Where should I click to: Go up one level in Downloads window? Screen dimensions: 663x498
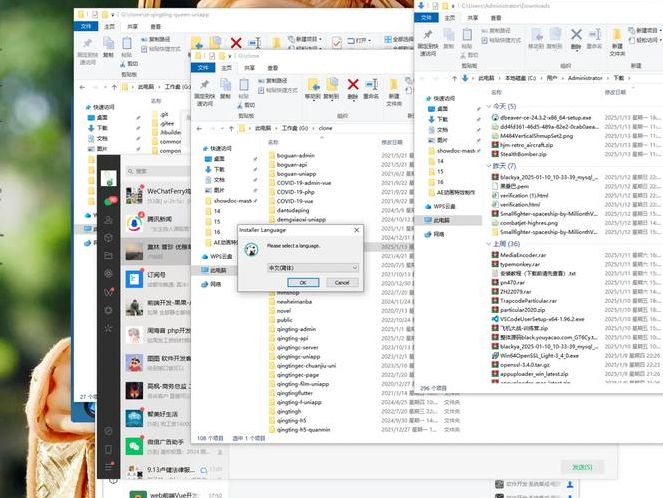(454, 78)
